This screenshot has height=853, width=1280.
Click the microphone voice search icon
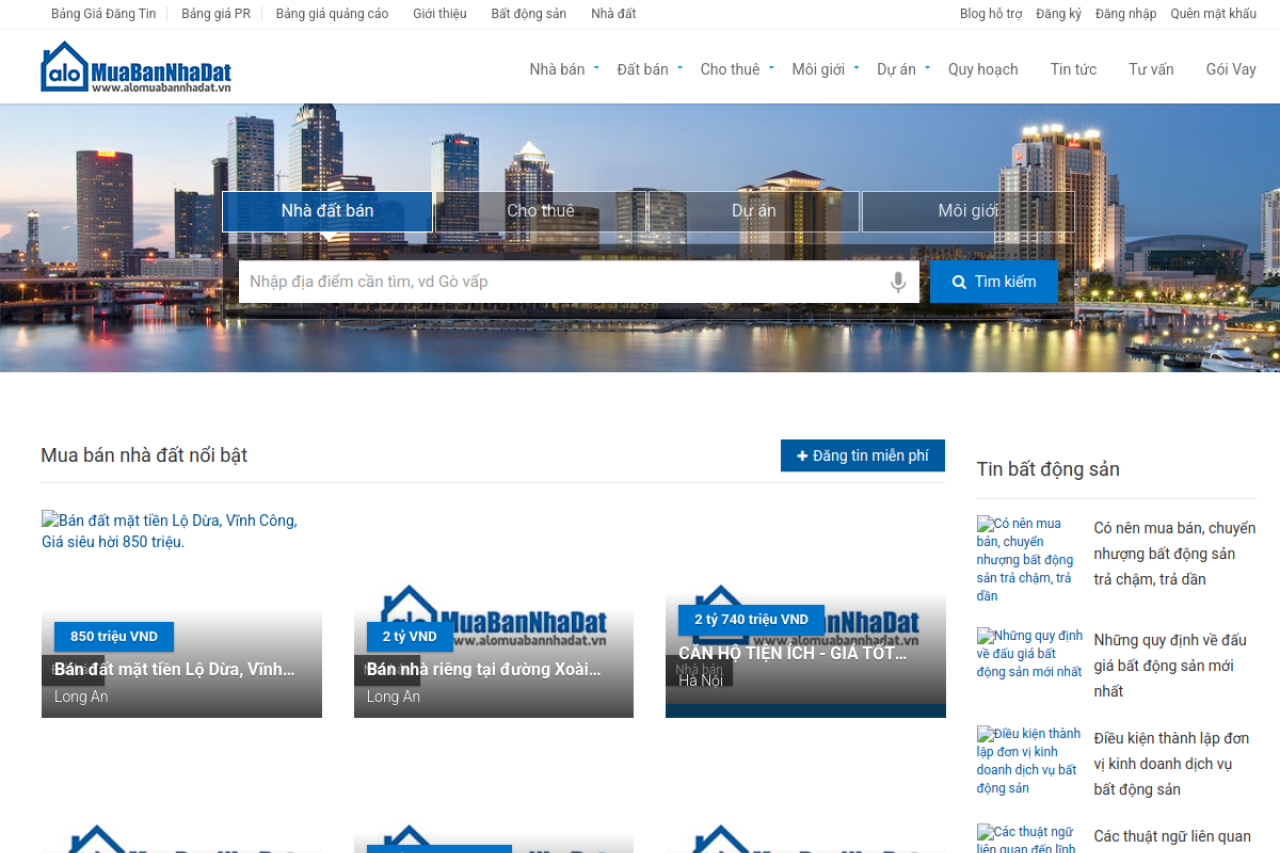(898, 282)
